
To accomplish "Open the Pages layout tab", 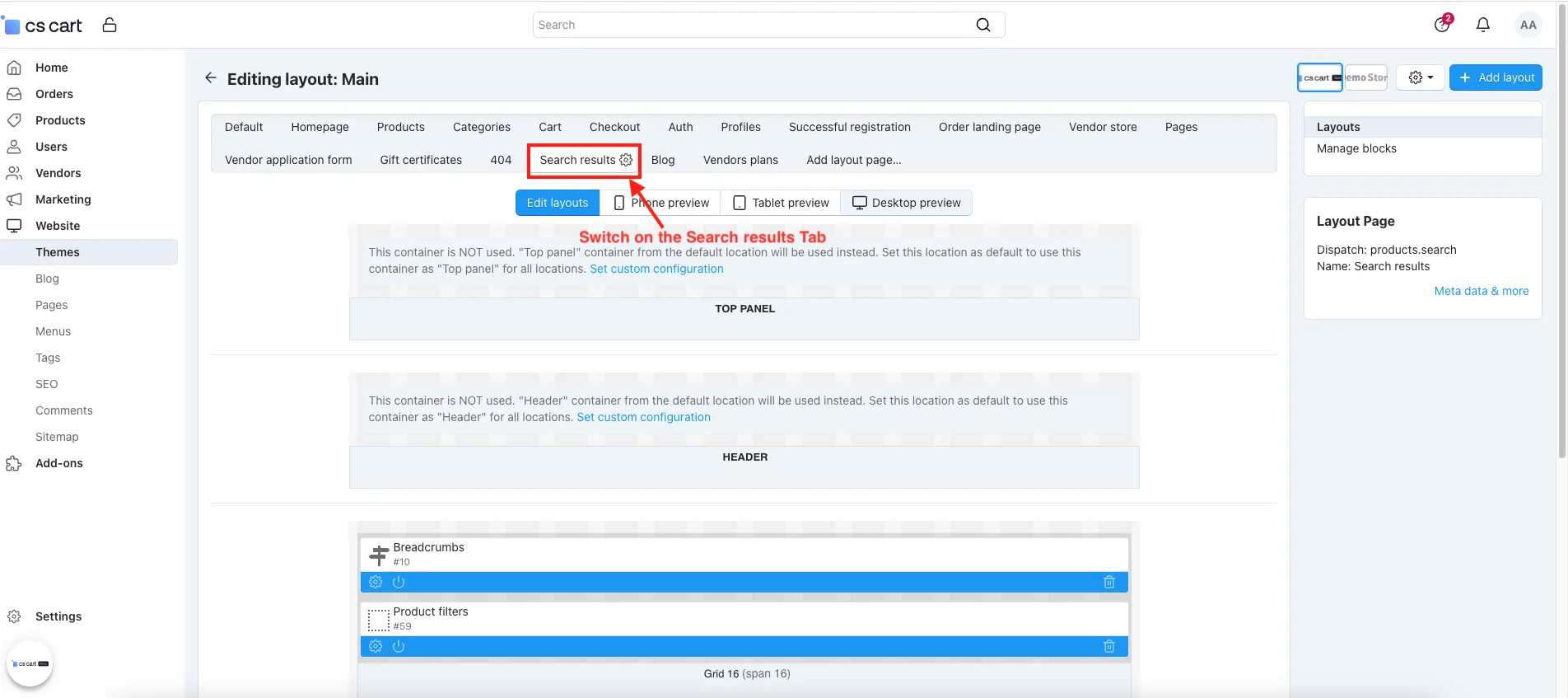I will [1181, 127].
